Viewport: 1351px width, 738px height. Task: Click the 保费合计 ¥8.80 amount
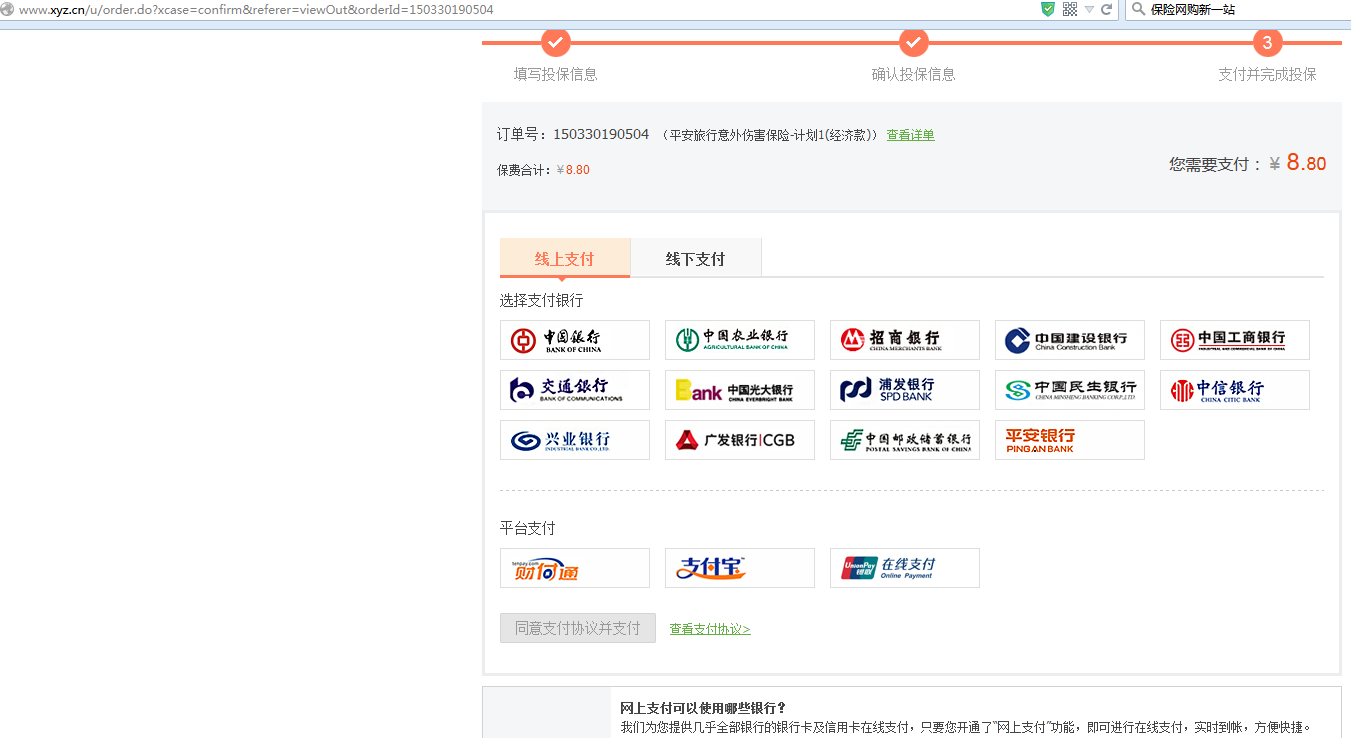coord(573,170)
